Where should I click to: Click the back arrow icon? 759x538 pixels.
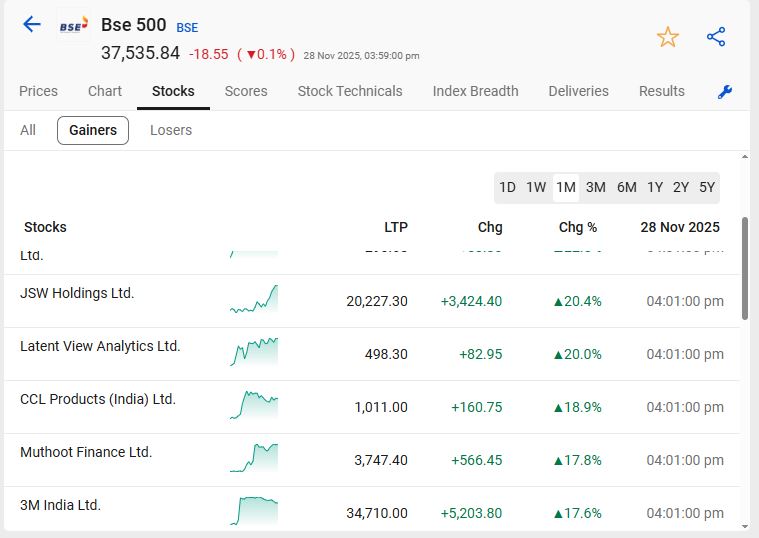(32, 25)
